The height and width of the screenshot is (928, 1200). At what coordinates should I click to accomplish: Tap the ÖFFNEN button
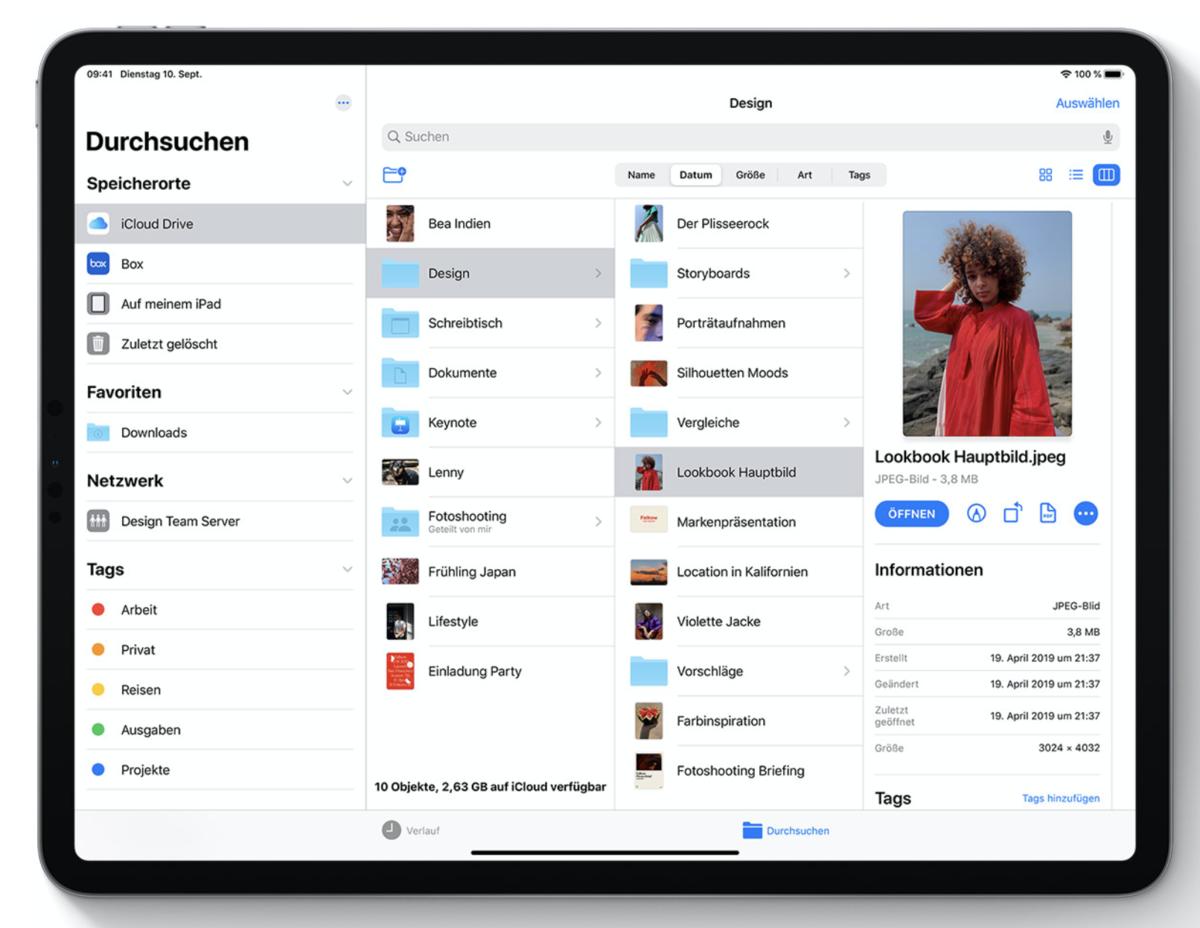[x=912, y=514]
